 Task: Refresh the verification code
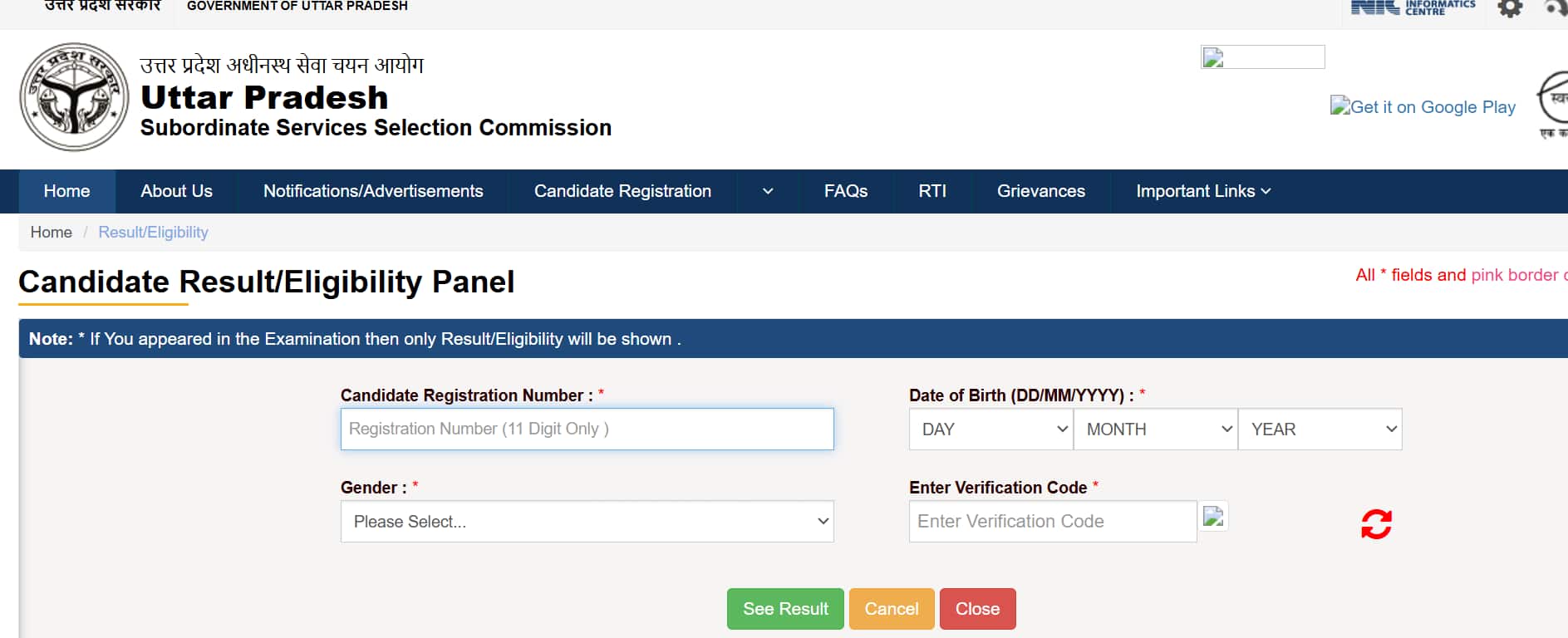coord(1376,524)
